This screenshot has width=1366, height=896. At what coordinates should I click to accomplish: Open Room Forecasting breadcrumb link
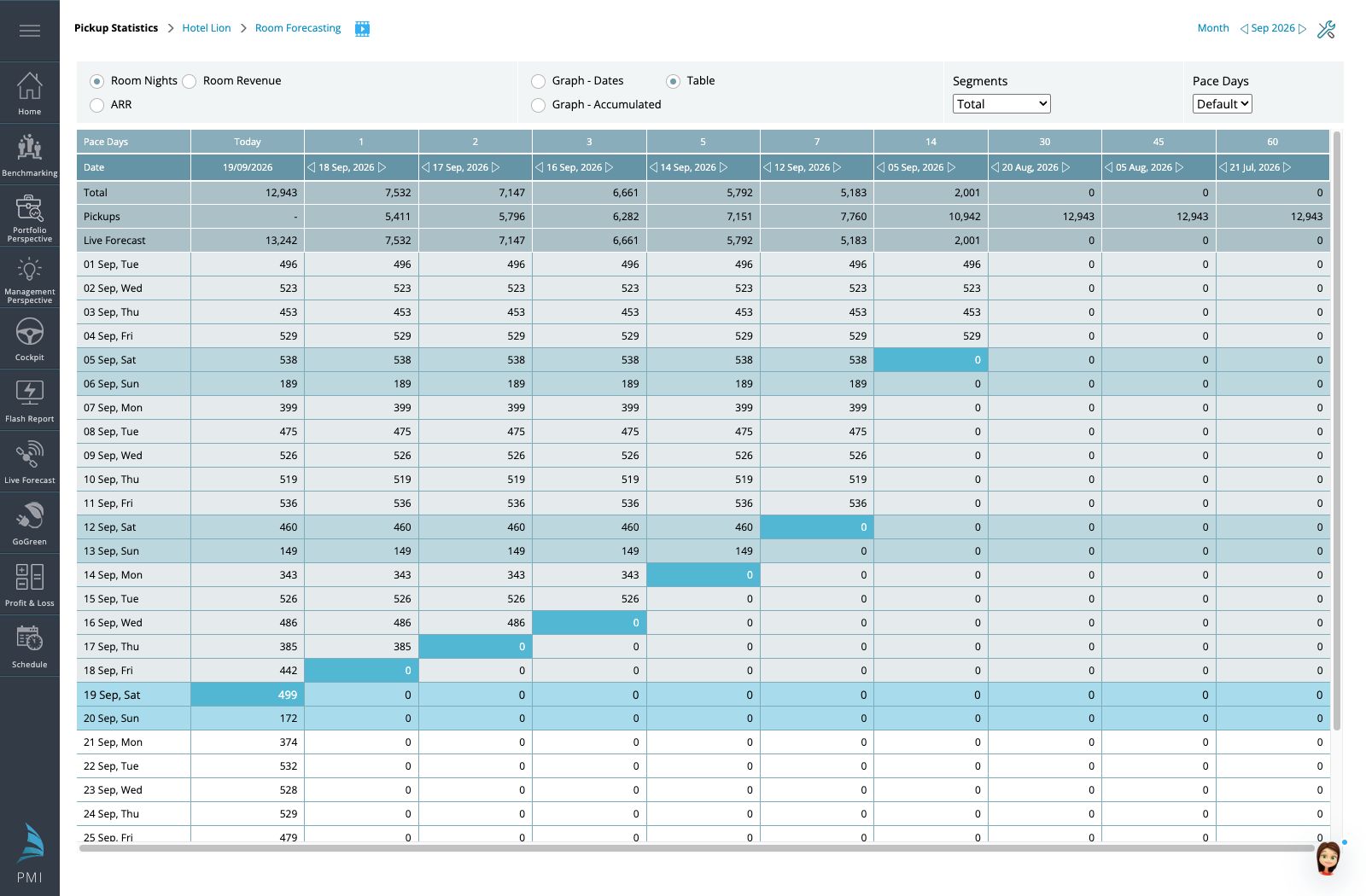coord(298,28)
